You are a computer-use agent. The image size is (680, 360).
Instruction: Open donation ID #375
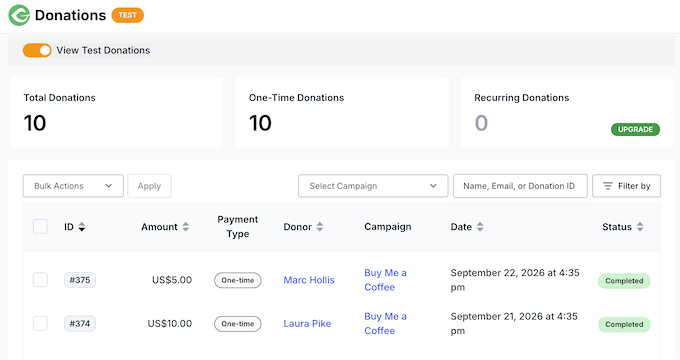click(x=80, y=280)
